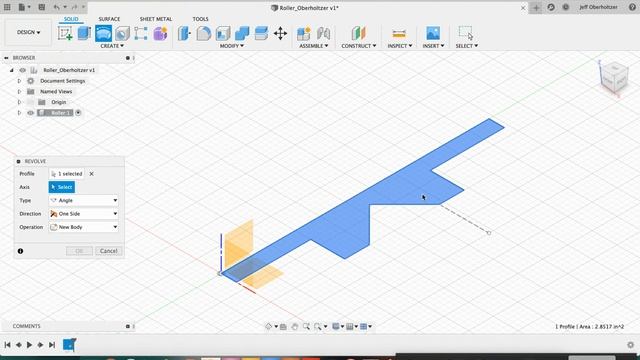Open the Type Angle dropdown
640x360 pixels.
[x=84, y=200]
